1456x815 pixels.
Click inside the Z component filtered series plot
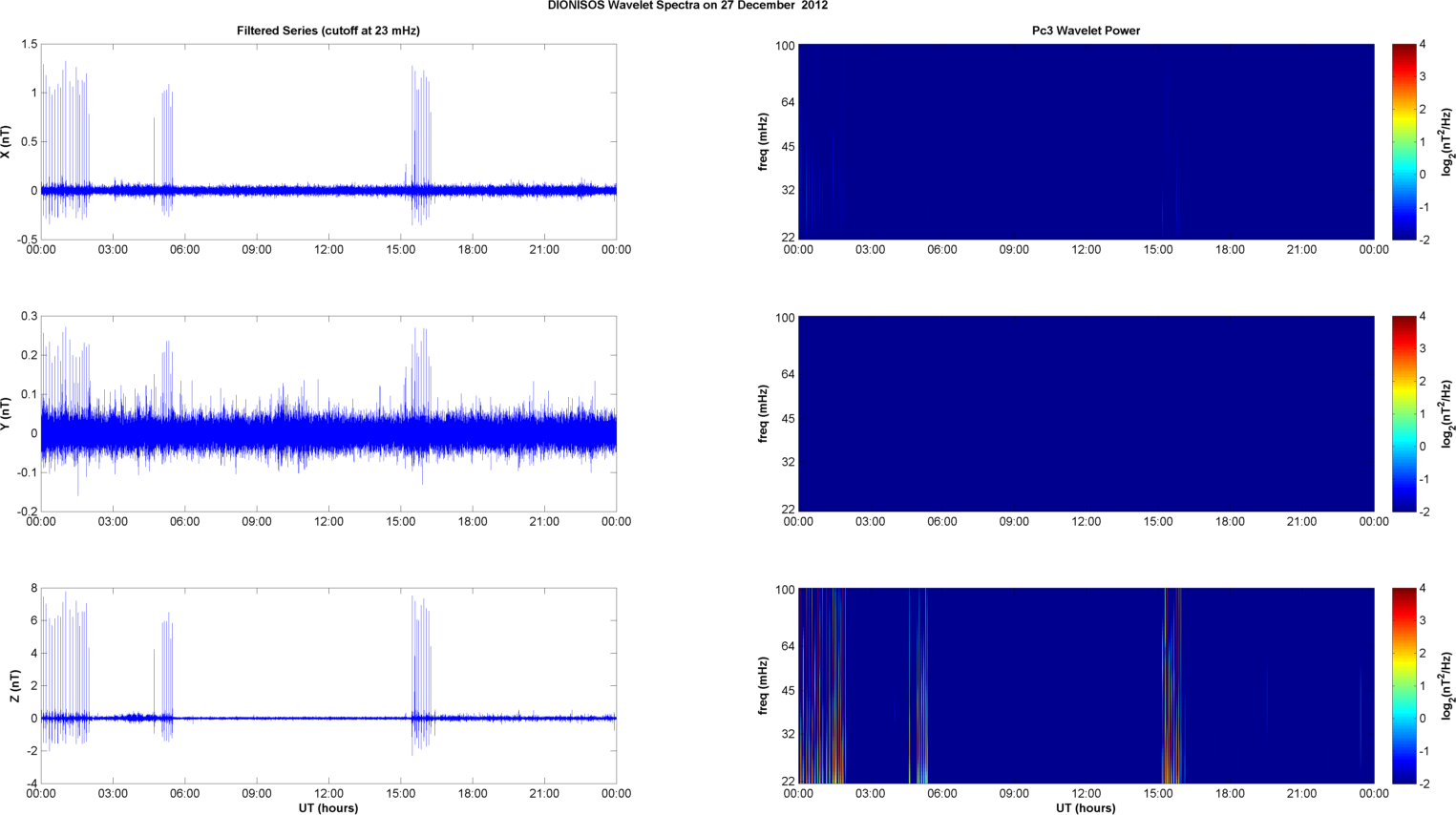tap(328, 685)
